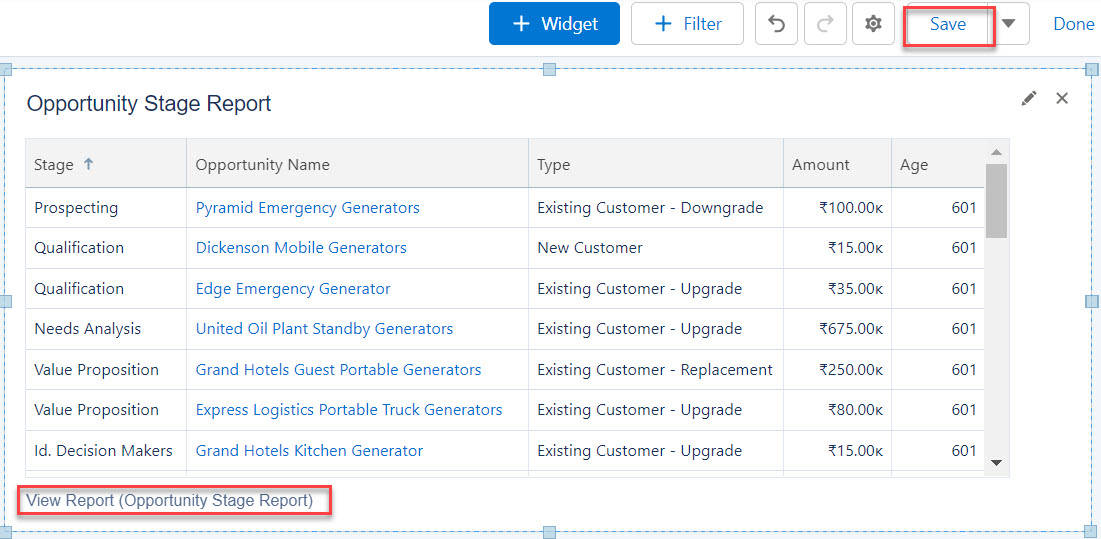1101x539 pixels.
Task: Click Existing Customer - Replacement cell
Action: pyautogui.click(x=656, y=369)
